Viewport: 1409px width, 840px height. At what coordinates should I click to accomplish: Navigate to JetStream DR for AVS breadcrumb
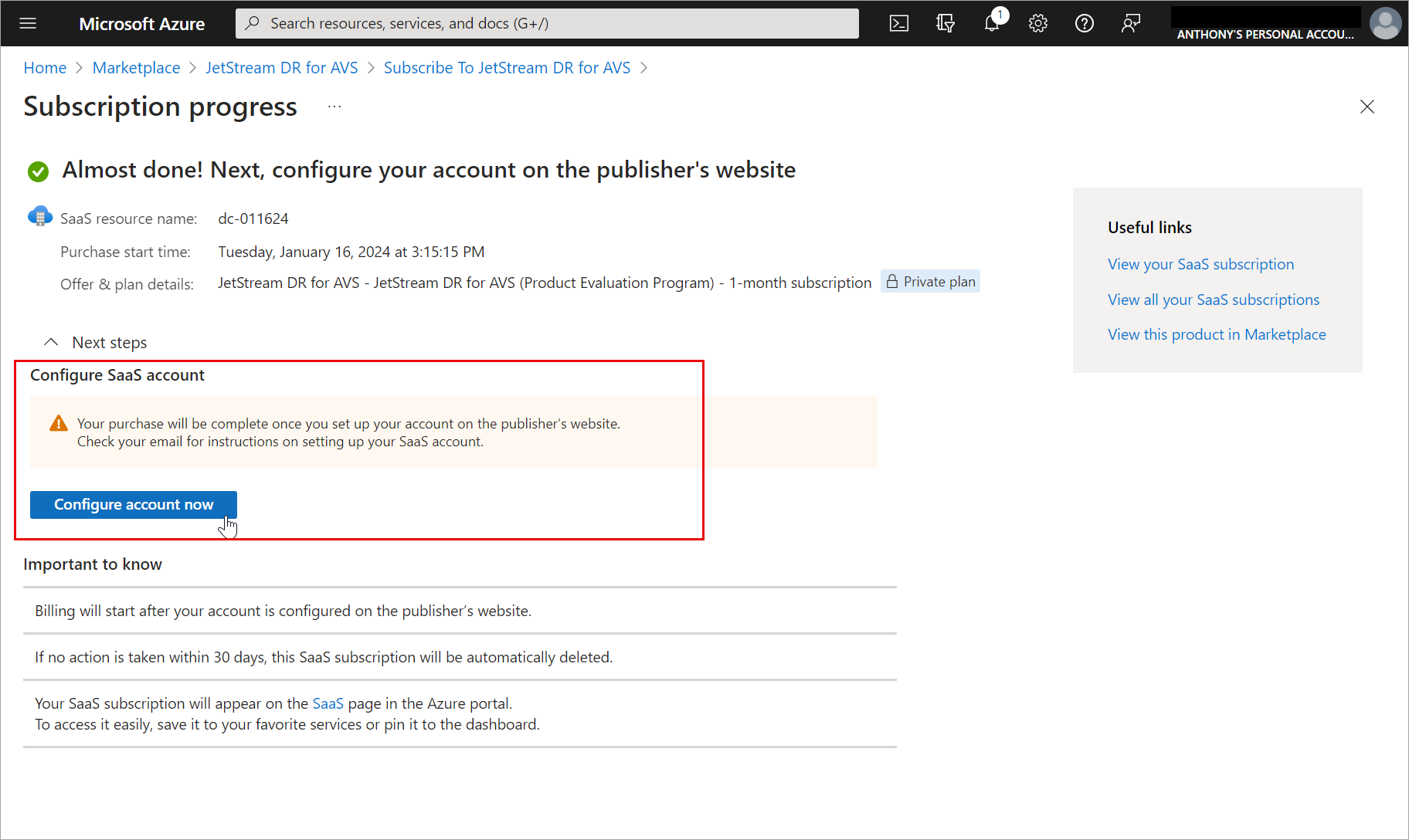tap(281, 68)
